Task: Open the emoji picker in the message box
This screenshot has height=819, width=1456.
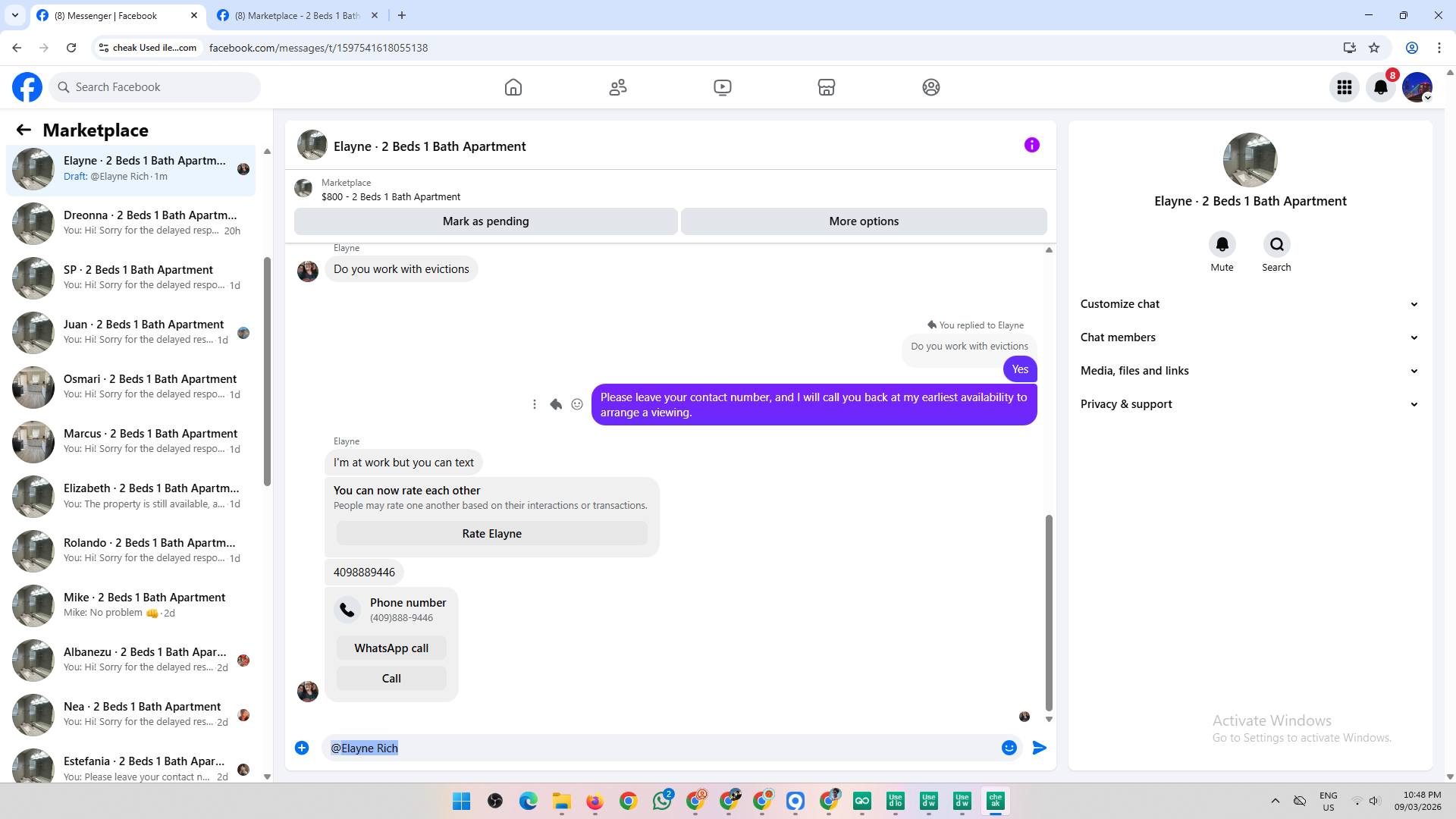Action: click(1009, 748)
